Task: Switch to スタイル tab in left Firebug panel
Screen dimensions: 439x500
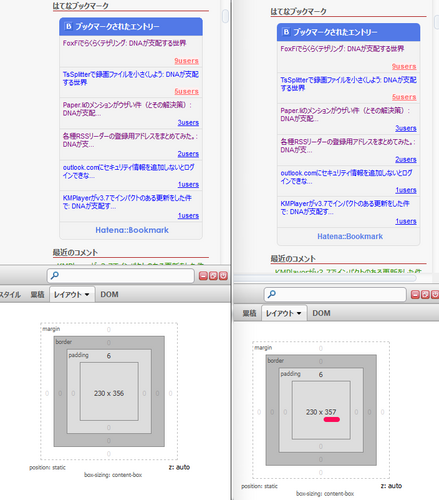Action: click(10, 295)
